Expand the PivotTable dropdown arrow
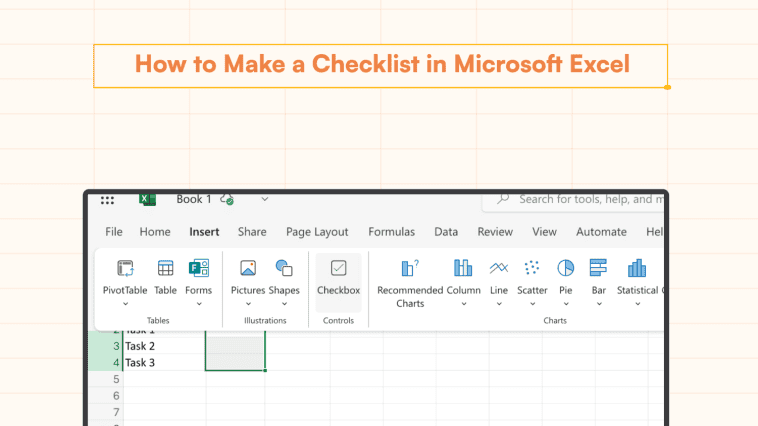 [x=125, y=303]
